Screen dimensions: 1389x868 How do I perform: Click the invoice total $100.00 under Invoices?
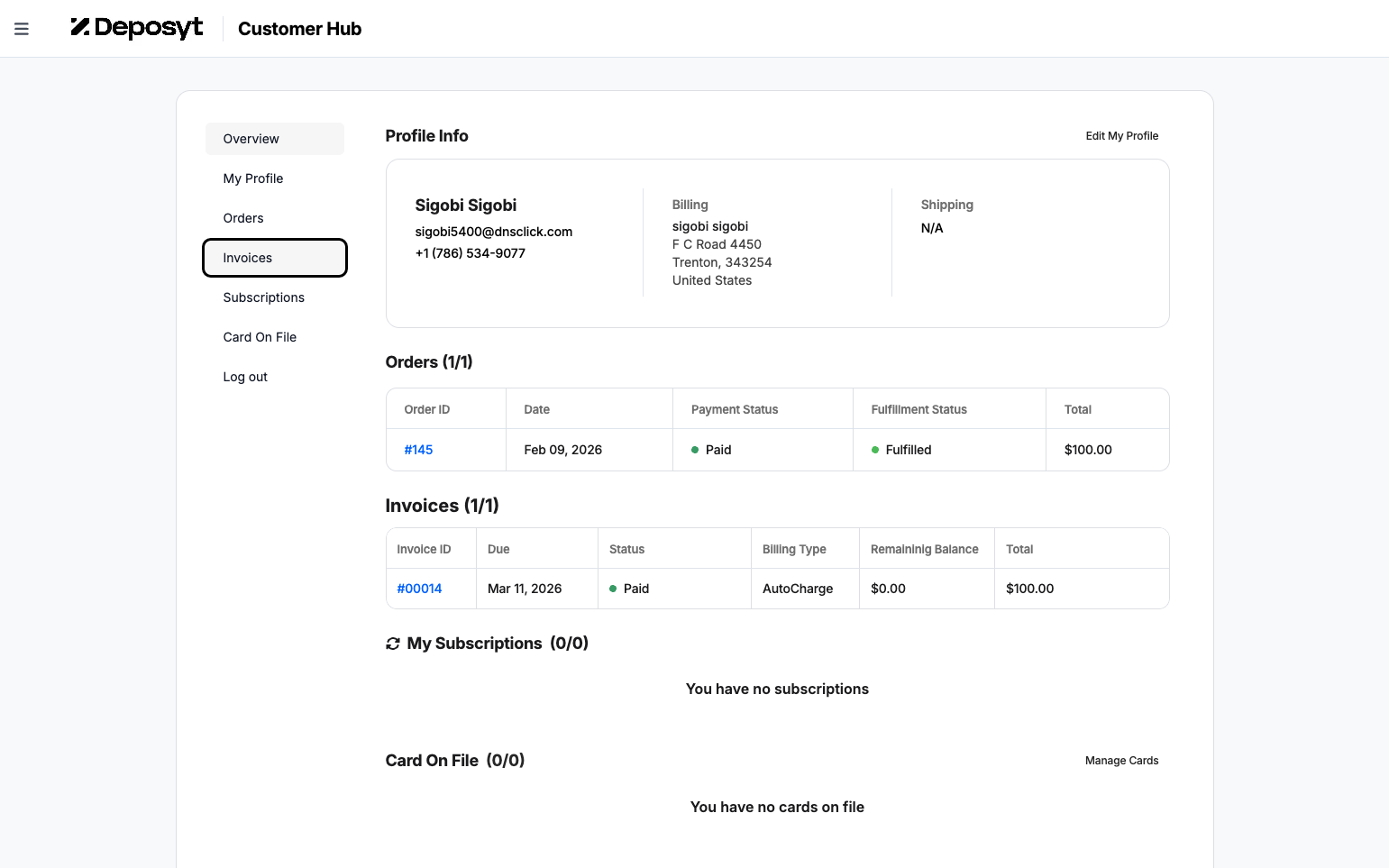[x=1029, y=589]
